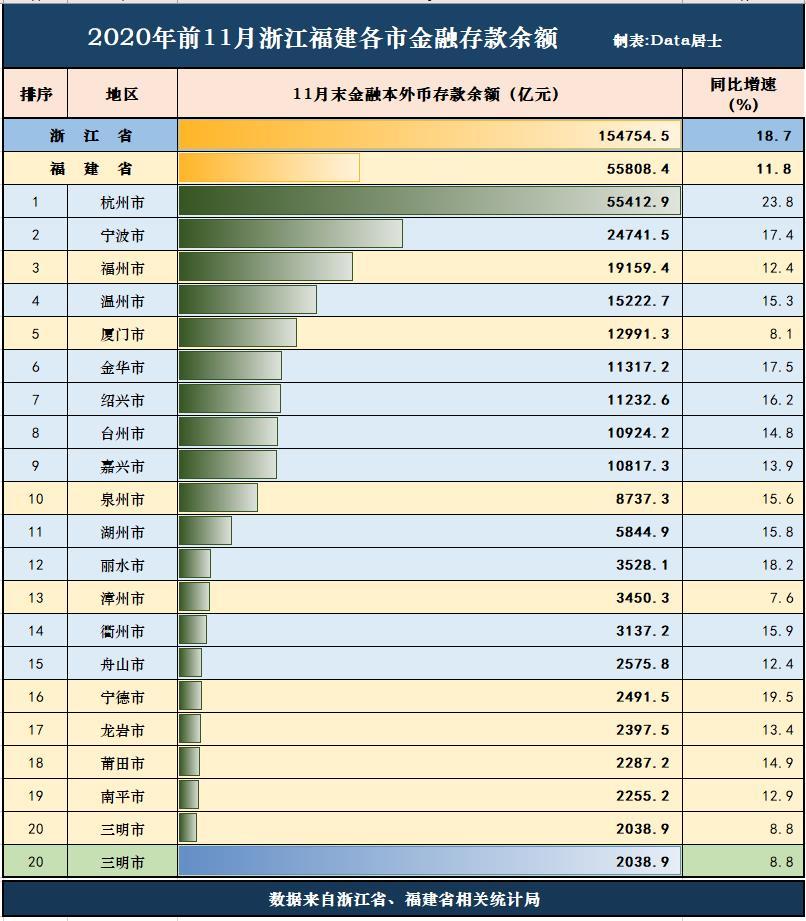Select growth rate 18.2
Screen dimensions: 806x921
777,564
